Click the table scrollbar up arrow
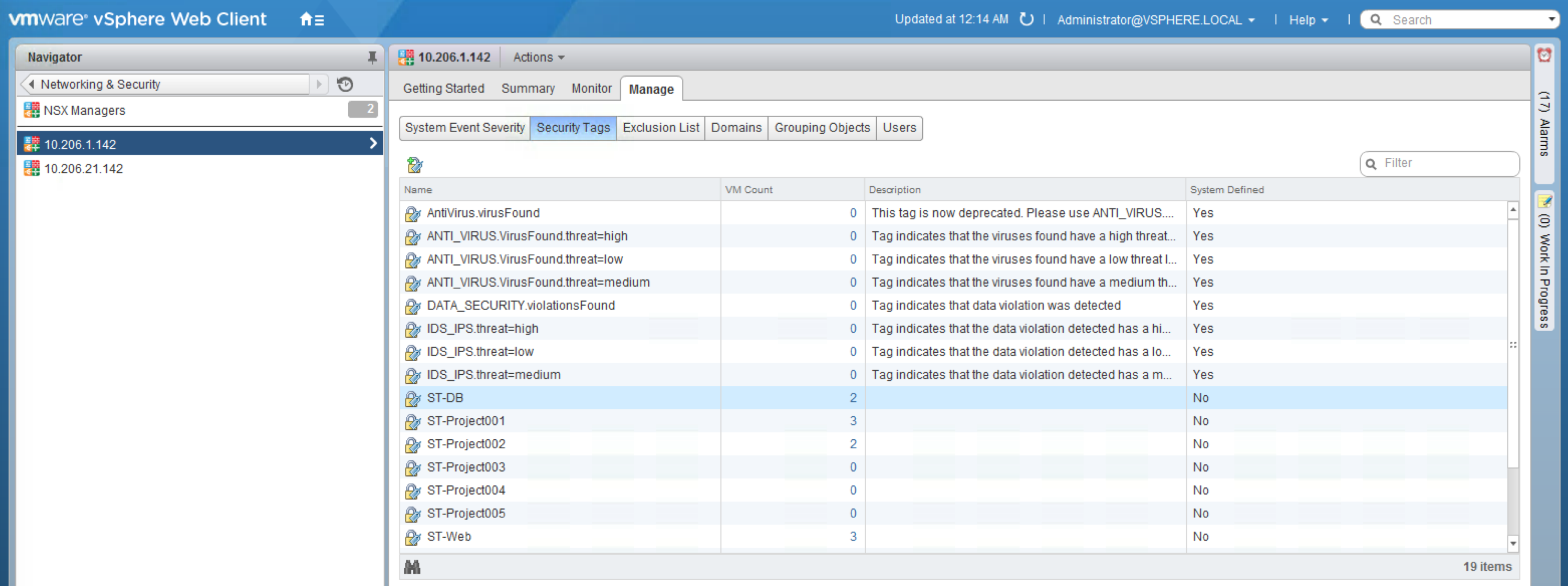This screenshot has width=1568, height=586. [x=1512, y=210]
